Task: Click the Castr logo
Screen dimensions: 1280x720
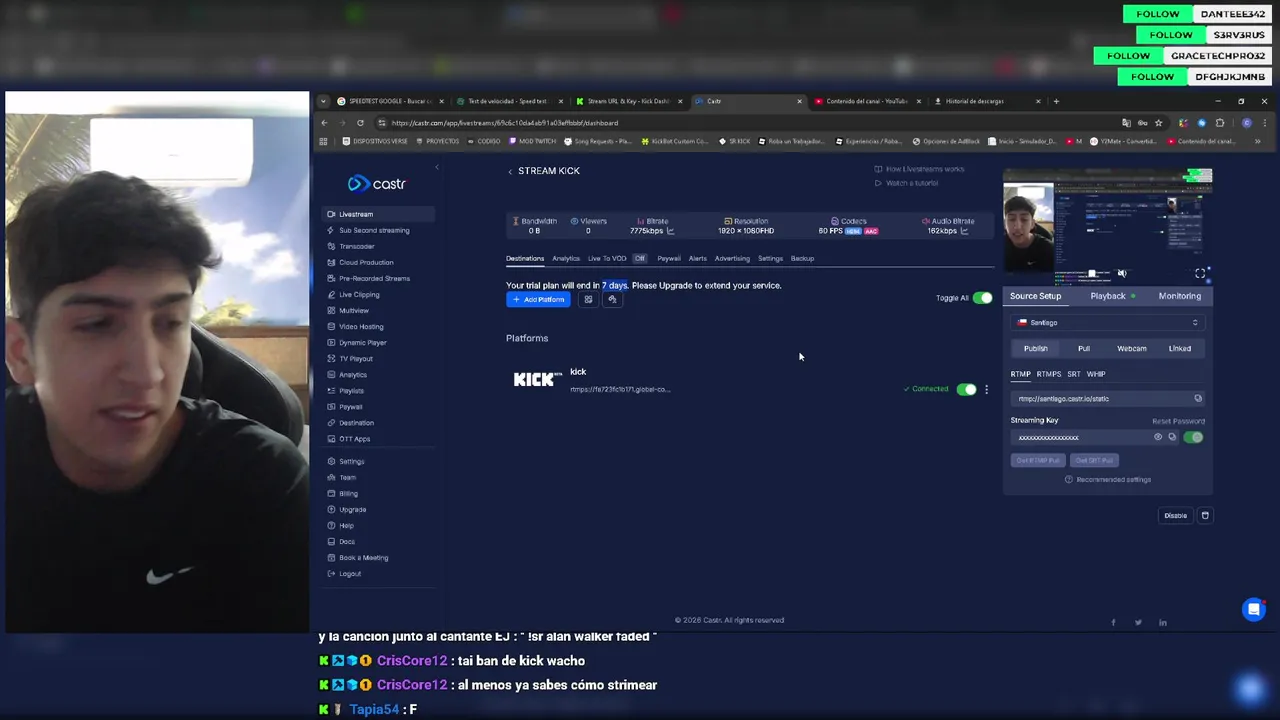Action: (x=376, y=183)
